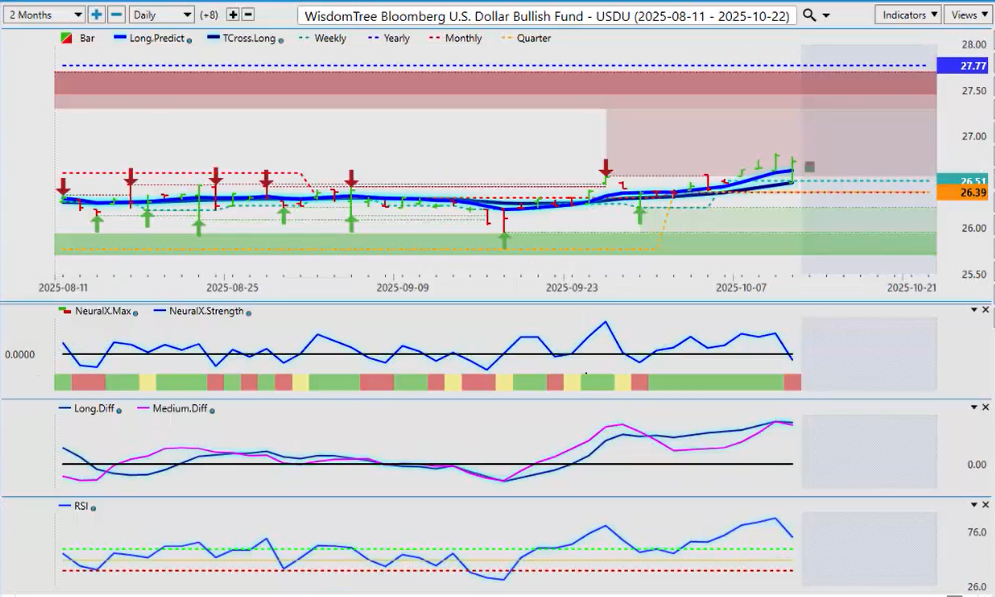The width and height of the screenshot is (995, 597).
Task: Open the 2 Months range dropdown
Action: [44, 15]
